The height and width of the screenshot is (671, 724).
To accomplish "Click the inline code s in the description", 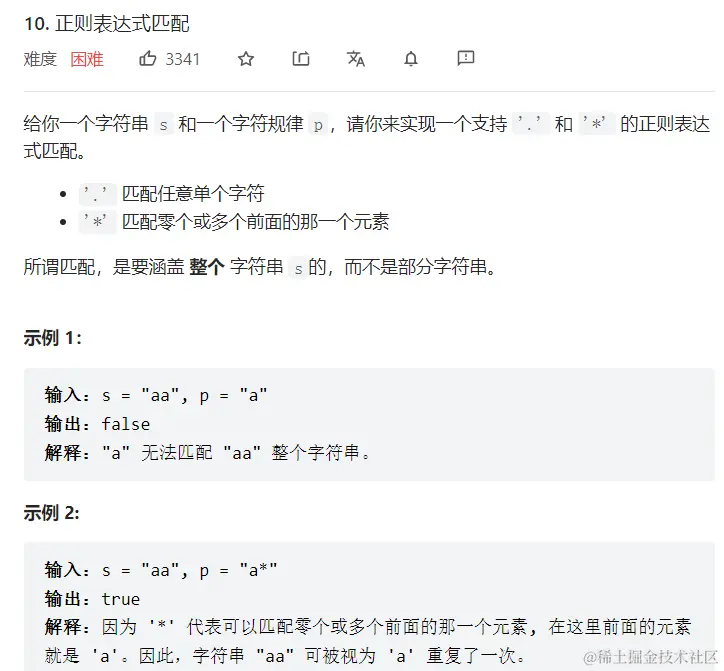I will 163,124.
